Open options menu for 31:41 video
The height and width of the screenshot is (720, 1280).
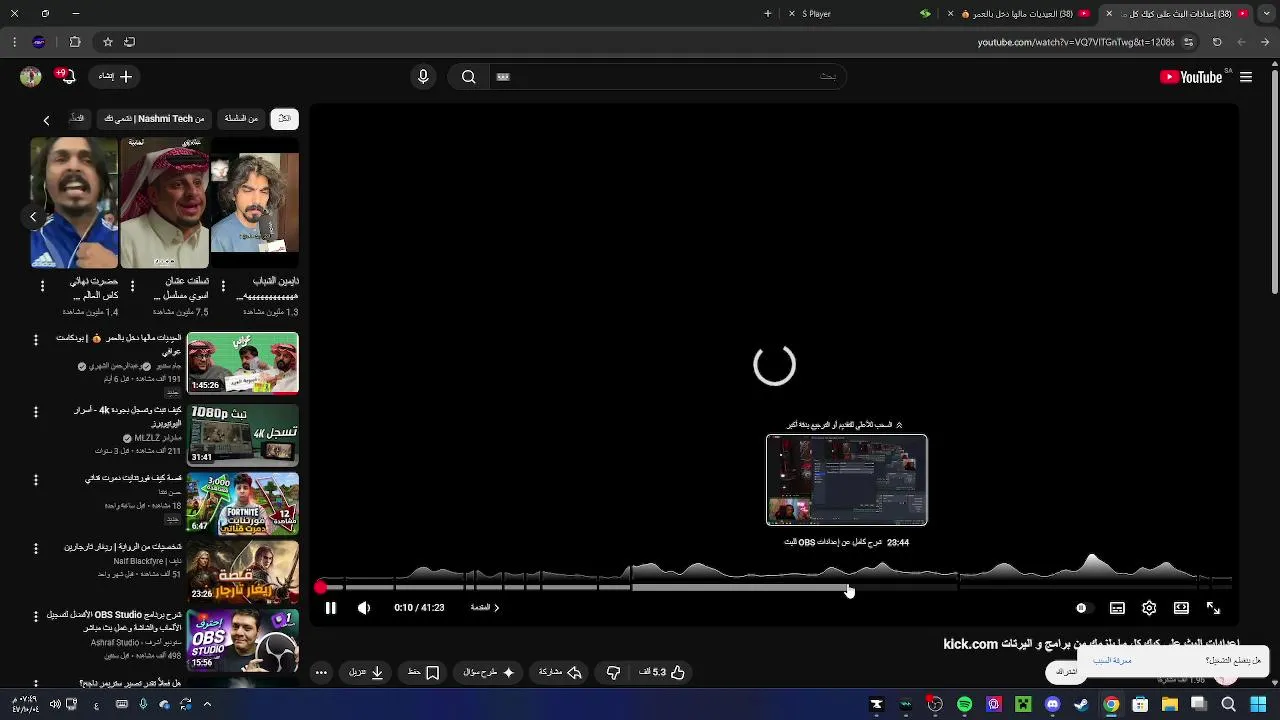tap(35, 412)
